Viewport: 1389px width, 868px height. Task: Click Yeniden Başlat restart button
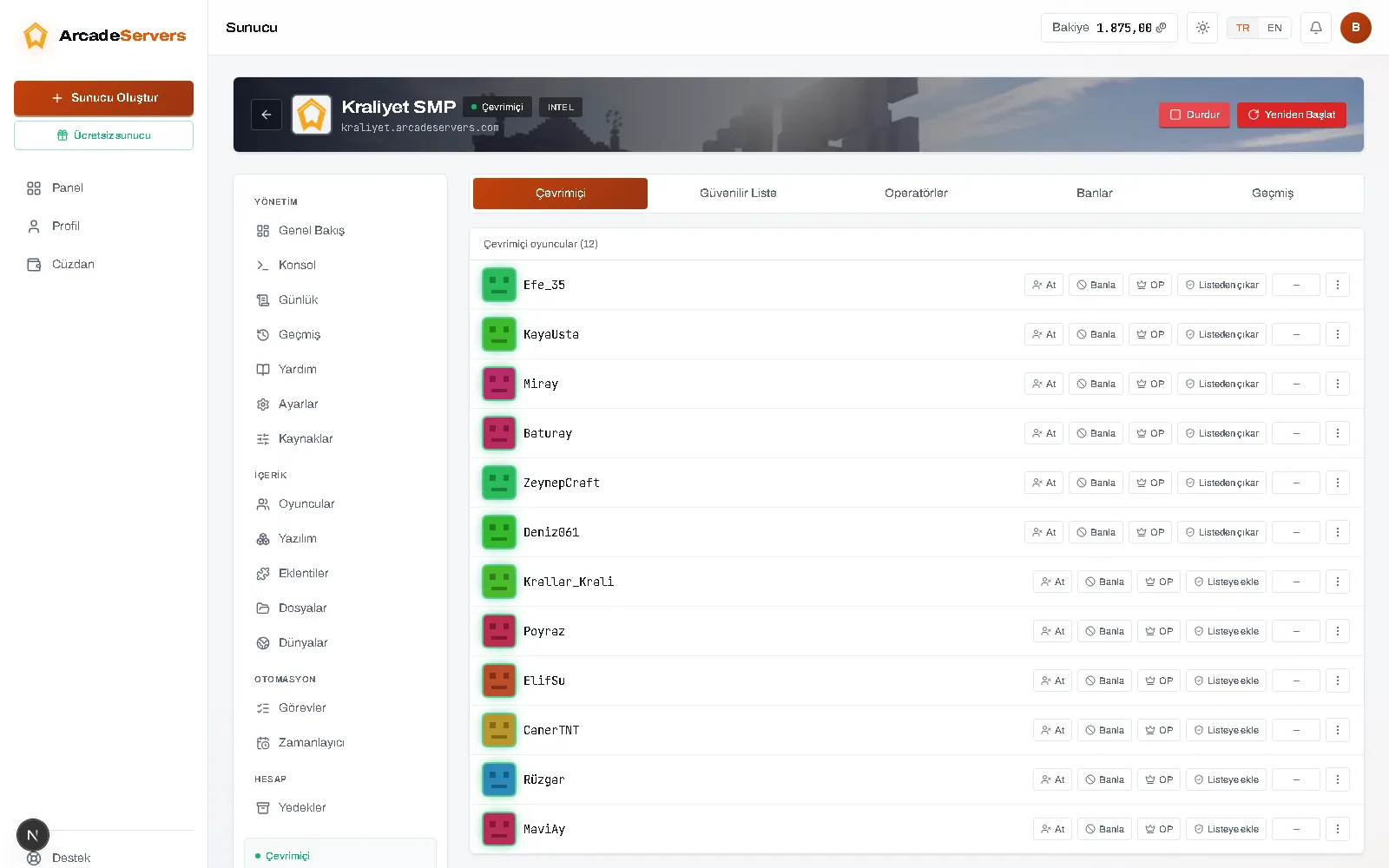pyautogui.click(x=1292, y=115)
